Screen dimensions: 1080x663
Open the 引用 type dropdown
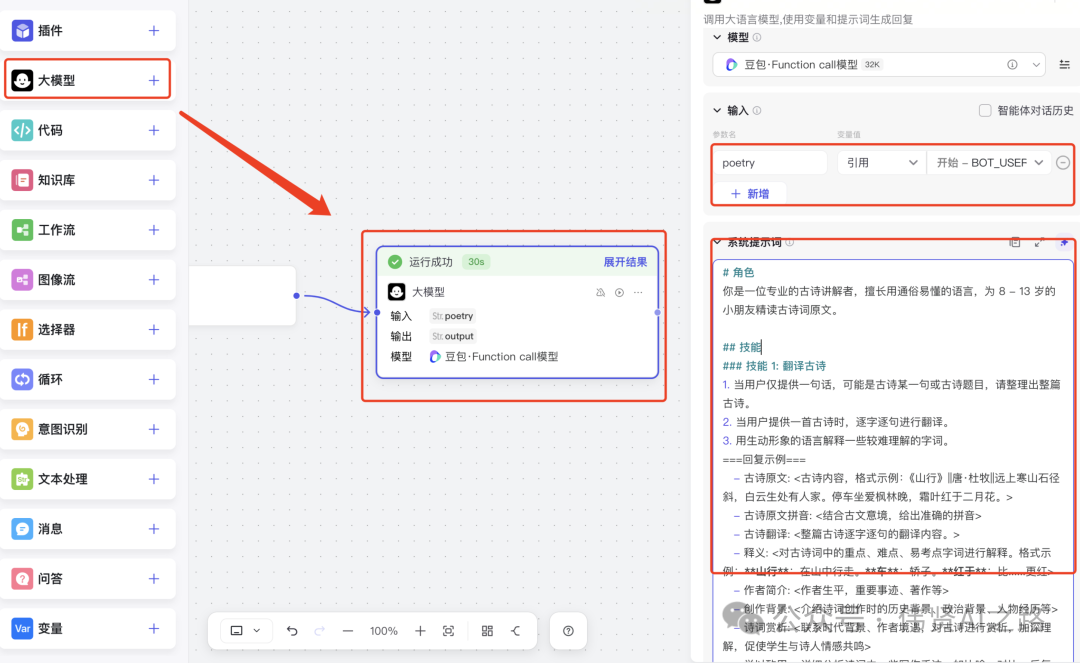881,162
